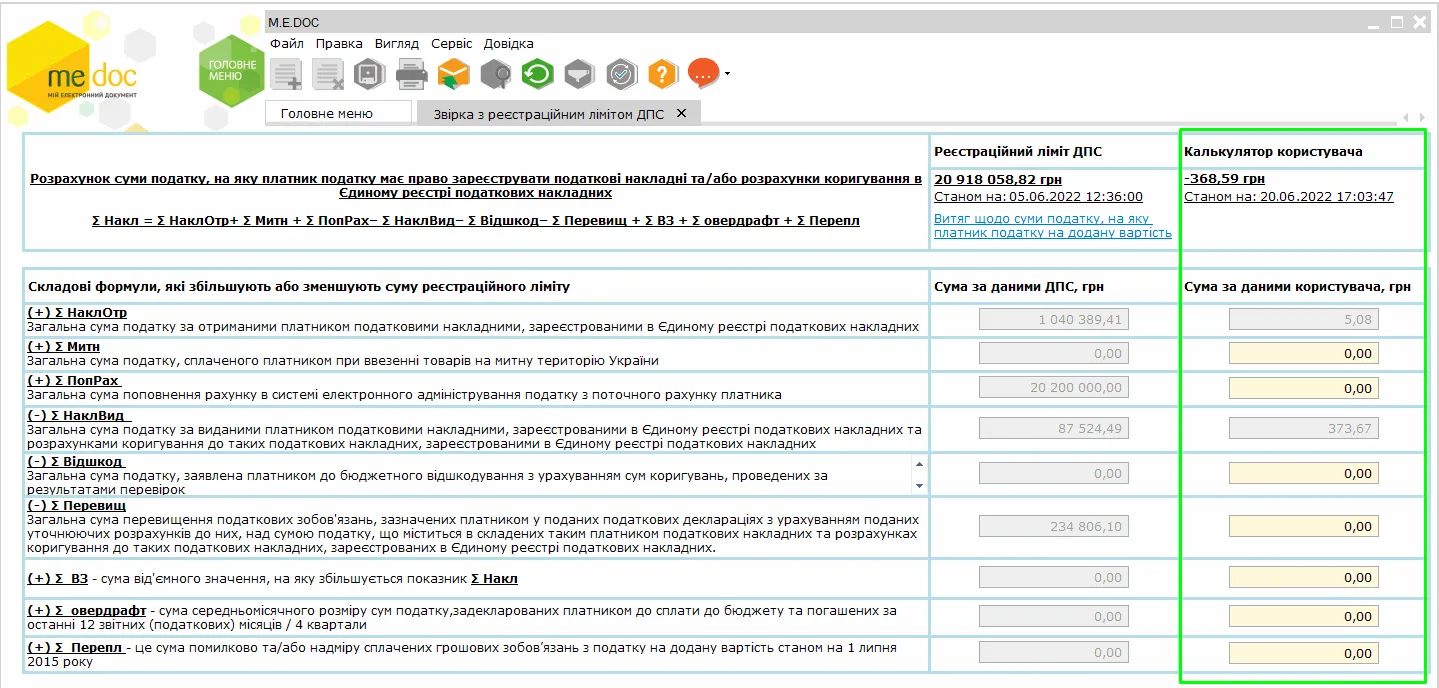The image size is (1439, 688).
Task: Click Сума за даними ДПС, грн header
Action: 1019,286
